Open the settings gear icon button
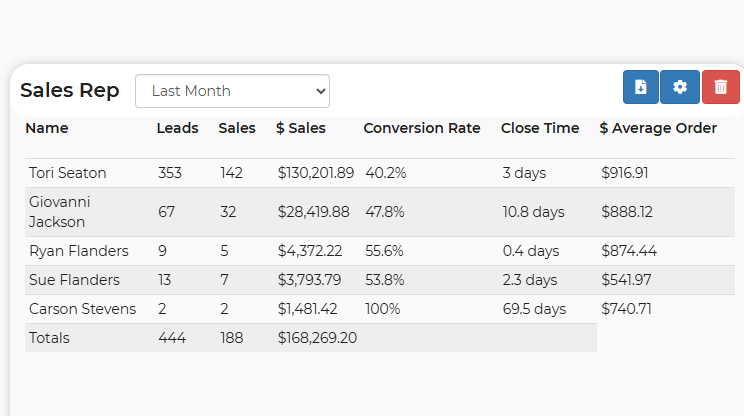The height and width of the screenshot is (416, 744). click(680, 87)
